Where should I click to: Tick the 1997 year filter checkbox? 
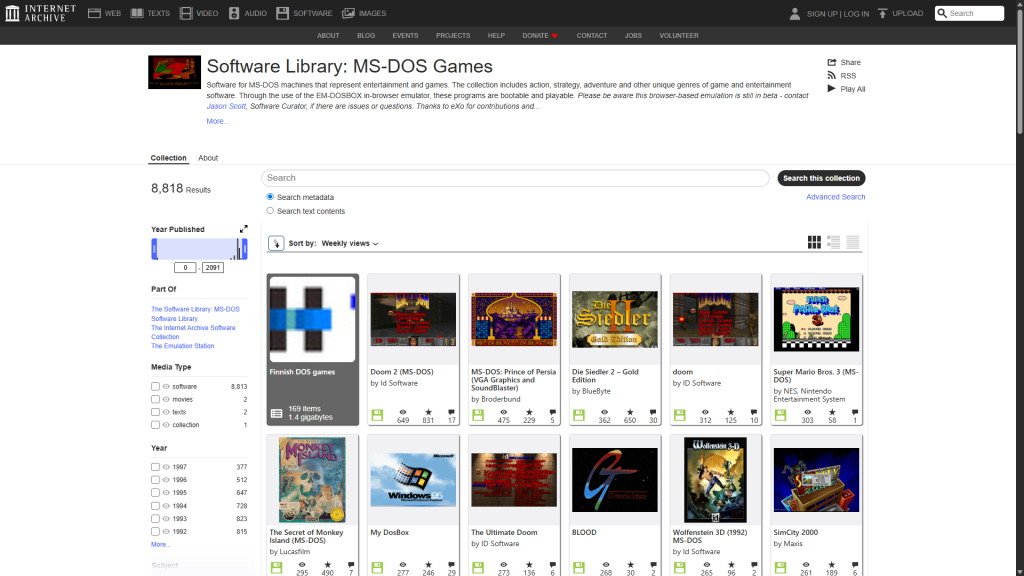coord(155,467)
